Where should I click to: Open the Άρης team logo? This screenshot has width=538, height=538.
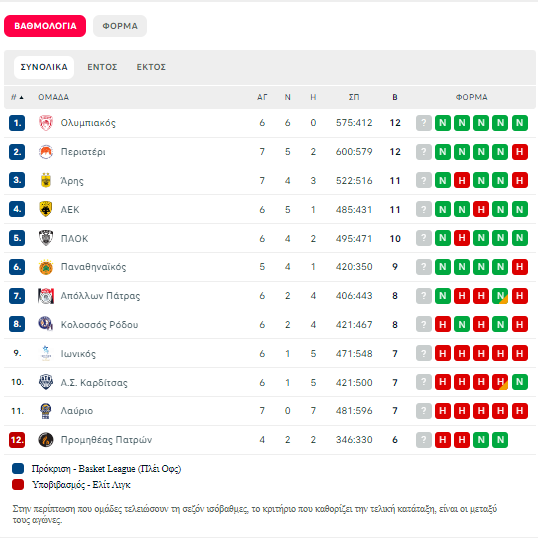click(x=46, y=180)
